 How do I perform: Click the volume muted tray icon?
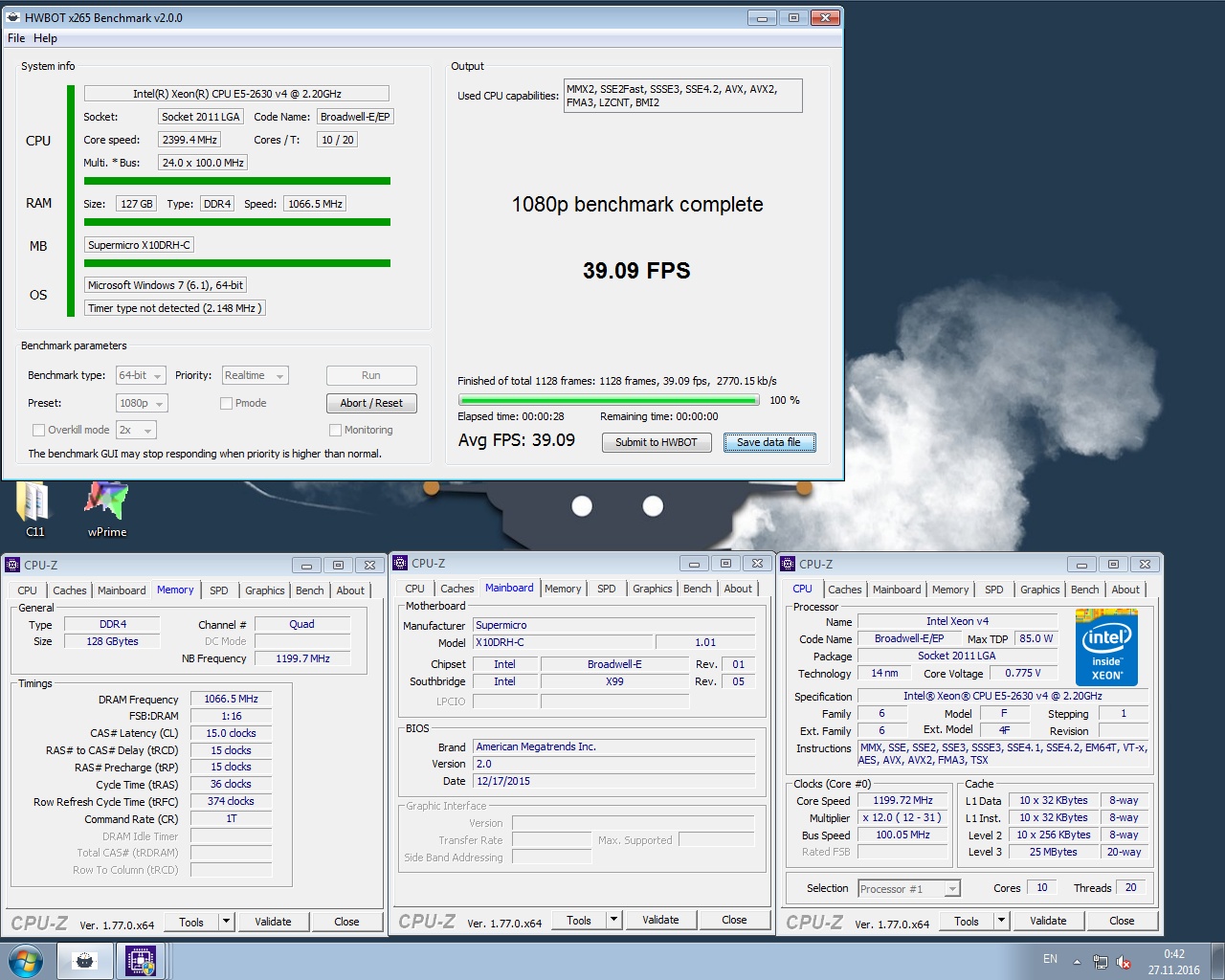click(x=1125, y=962)
